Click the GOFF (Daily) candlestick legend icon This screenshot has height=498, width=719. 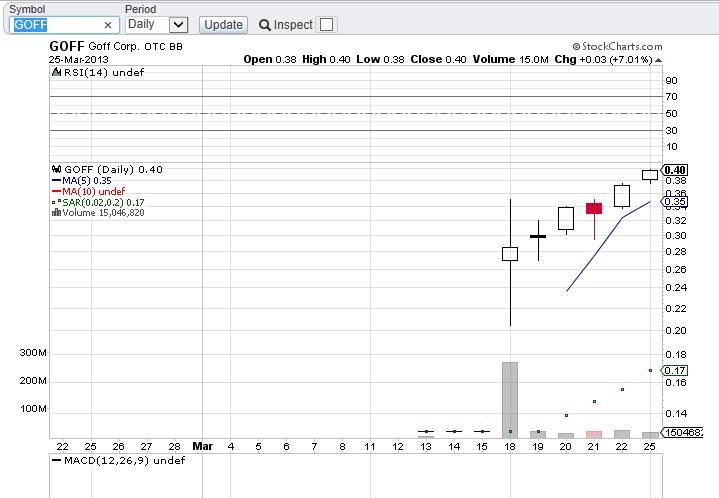[56, 169]
